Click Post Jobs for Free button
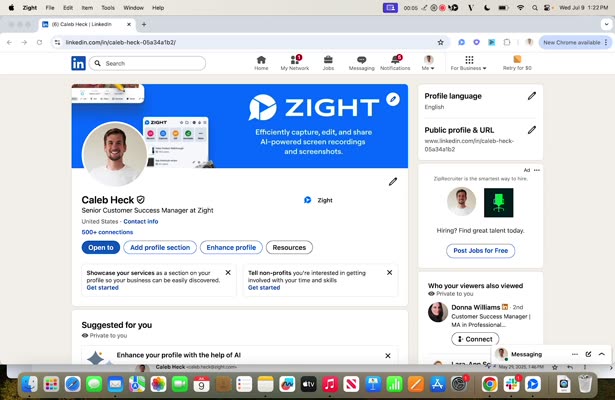The width and height of the screenshot is (615, 400). 480,251
